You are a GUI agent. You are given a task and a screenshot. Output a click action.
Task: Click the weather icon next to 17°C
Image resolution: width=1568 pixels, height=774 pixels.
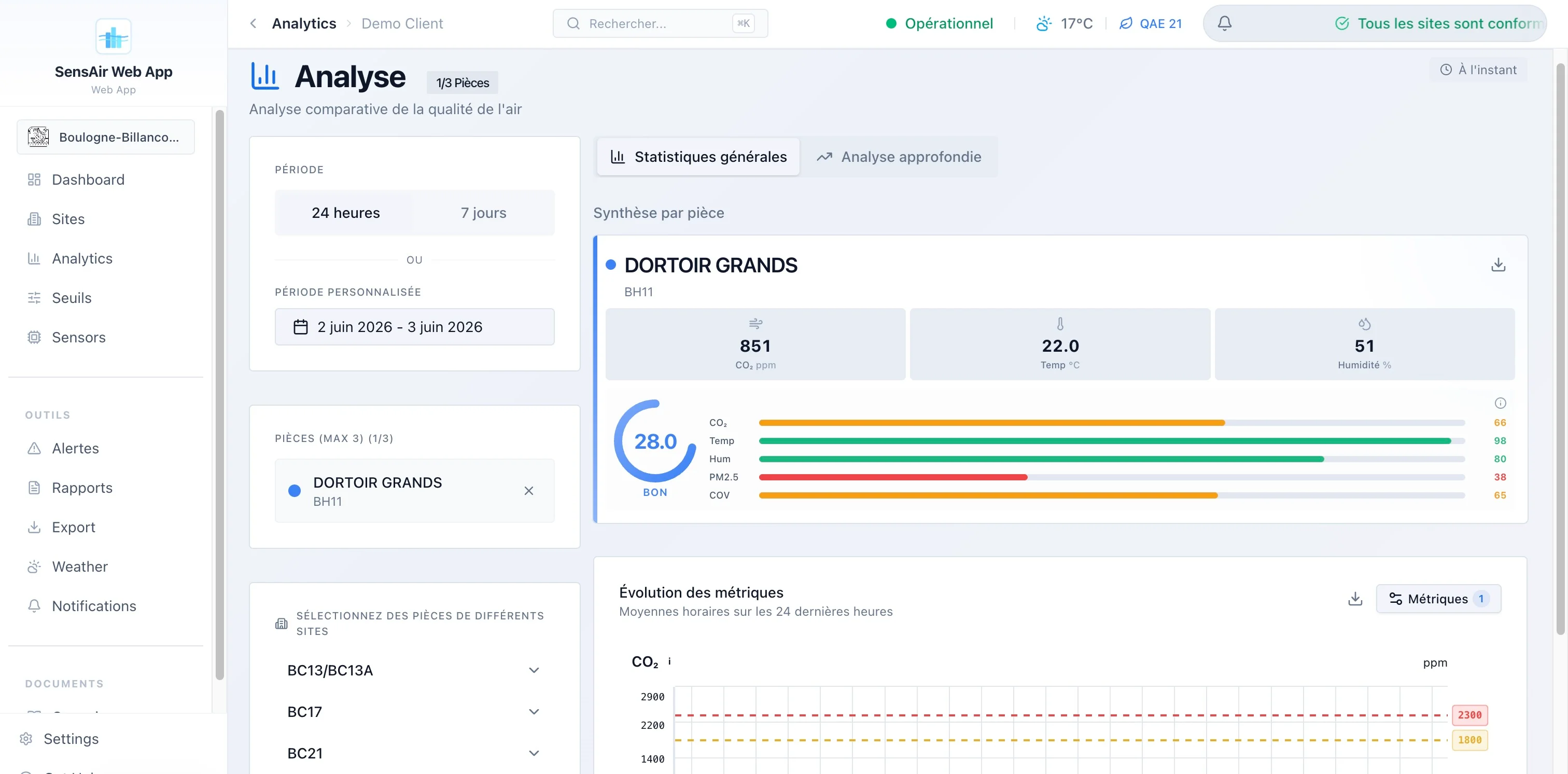(x=1044, y=23)
